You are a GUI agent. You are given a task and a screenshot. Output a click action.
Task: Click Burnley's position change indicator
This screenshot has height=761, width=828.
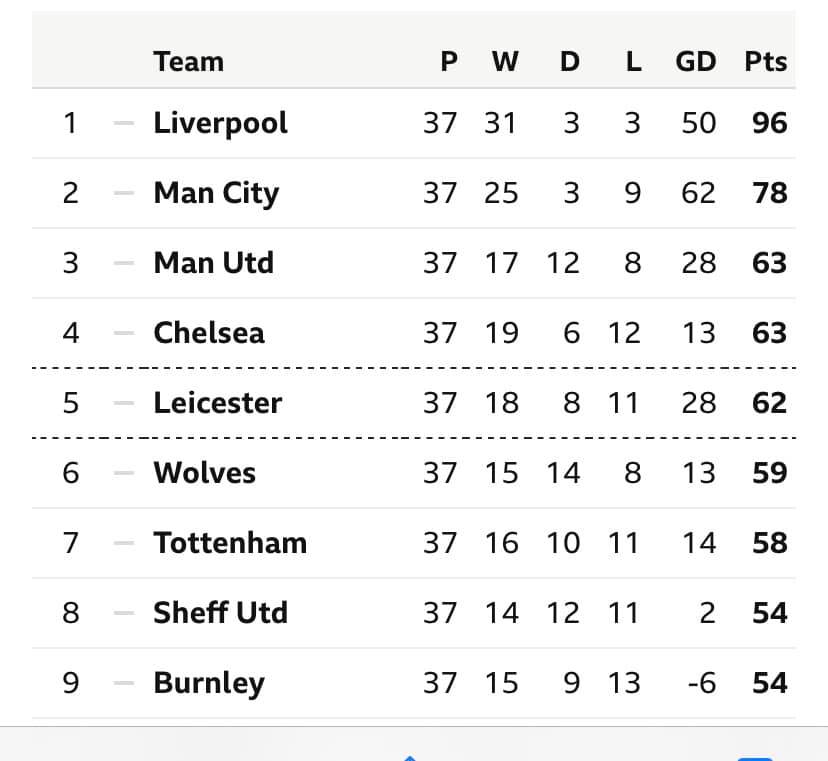(123, 683)
